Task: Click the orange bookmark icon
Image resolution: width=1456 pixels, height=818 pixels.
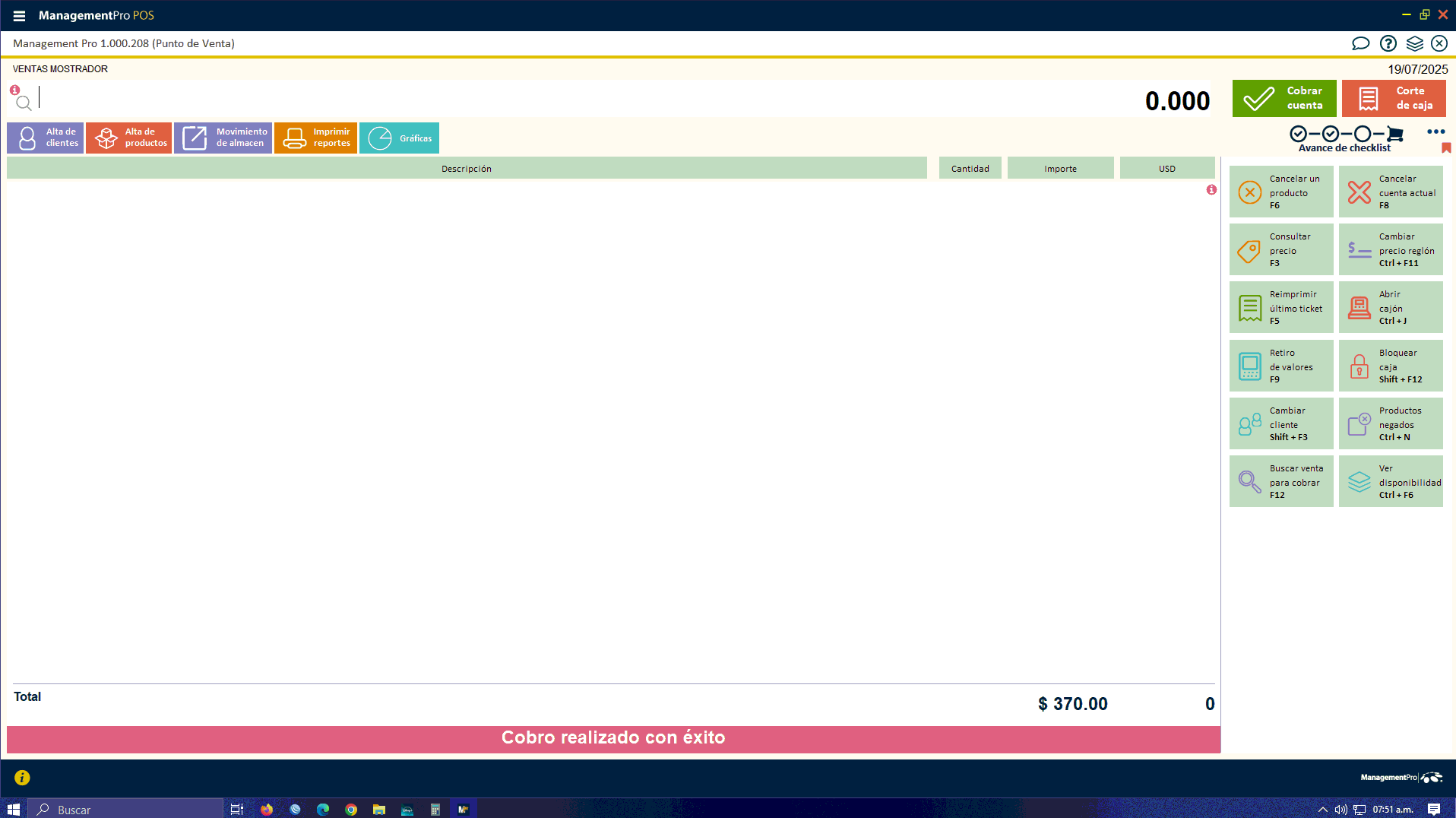Action: [1446, 147]
